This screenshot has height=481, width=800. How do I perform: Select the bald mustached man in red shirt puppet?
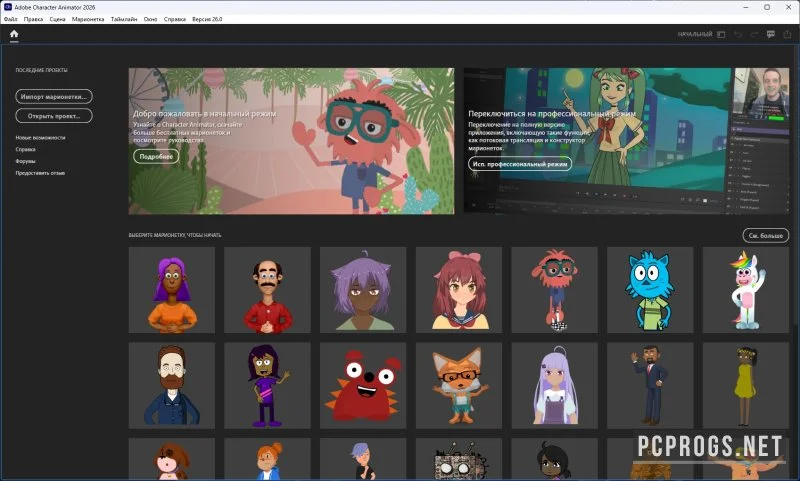pyautogui.click(x=267, y=290)
